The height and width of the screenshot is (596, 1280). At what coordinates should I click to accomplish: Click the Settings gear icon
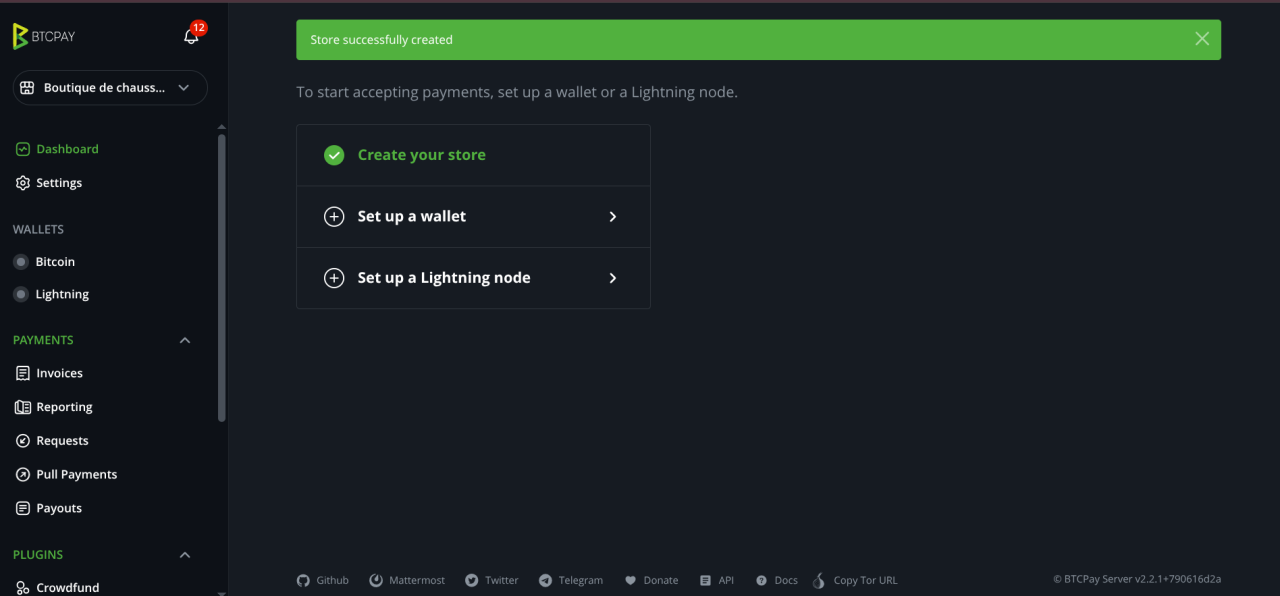click(x=23, y=183)
